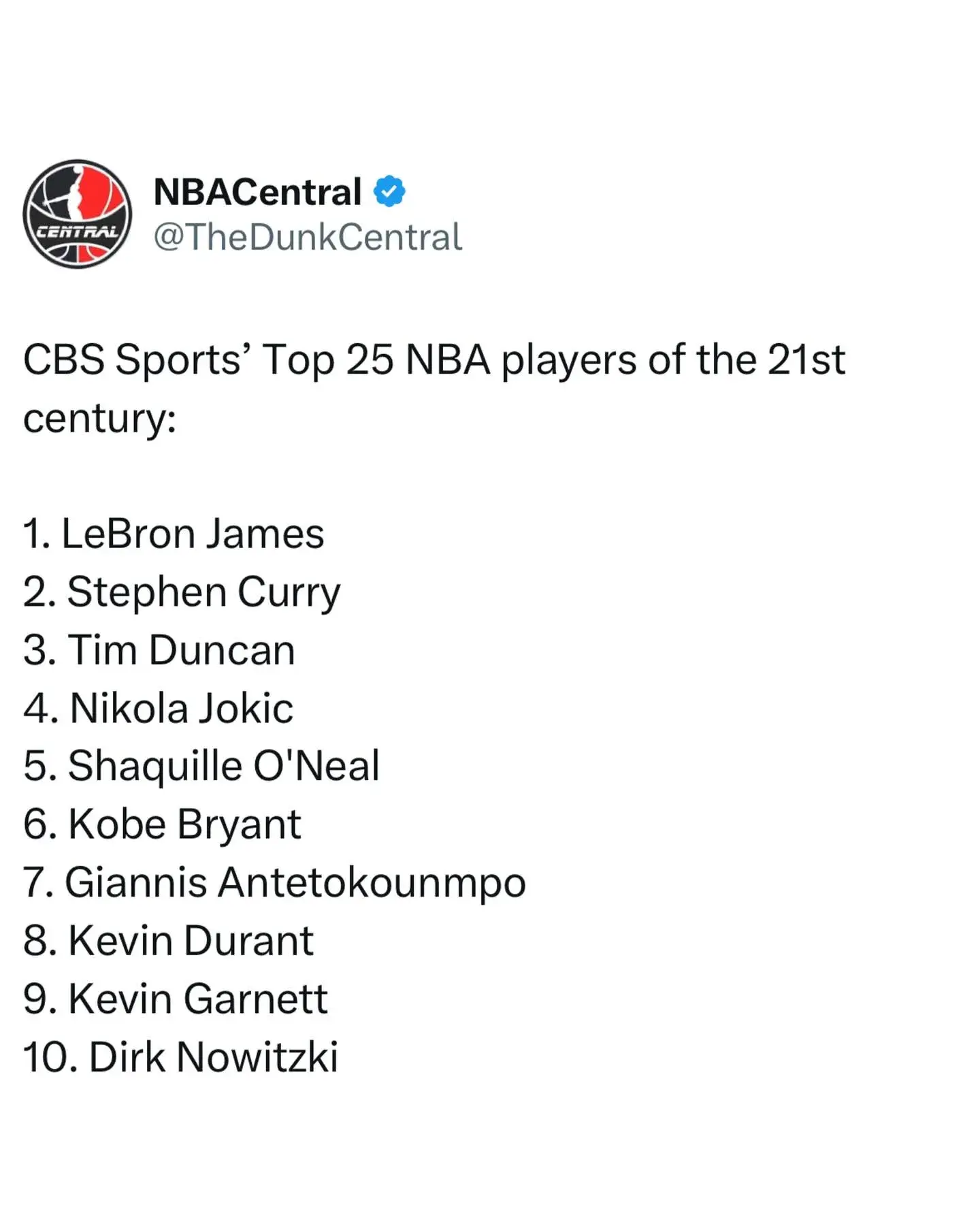Click the NBACentral profile avatar logo

[77, 214]
